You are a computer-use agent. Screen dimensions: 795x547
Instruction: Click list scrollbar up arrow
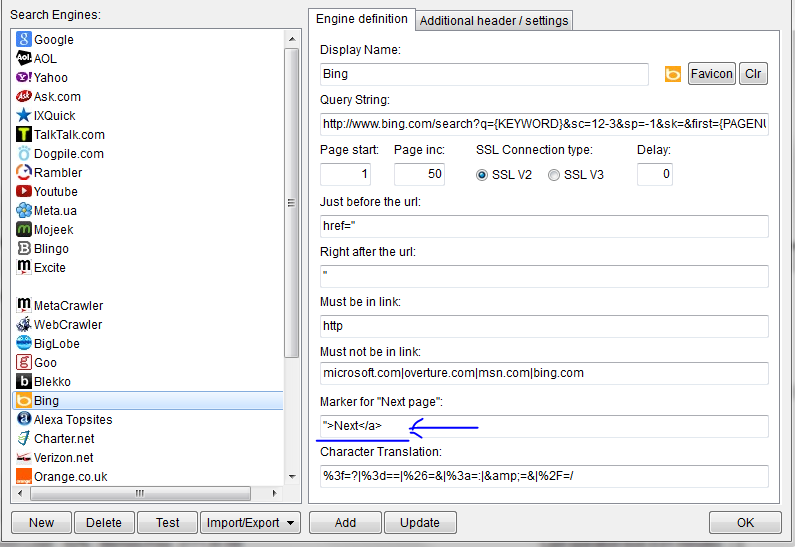point(292,39)
